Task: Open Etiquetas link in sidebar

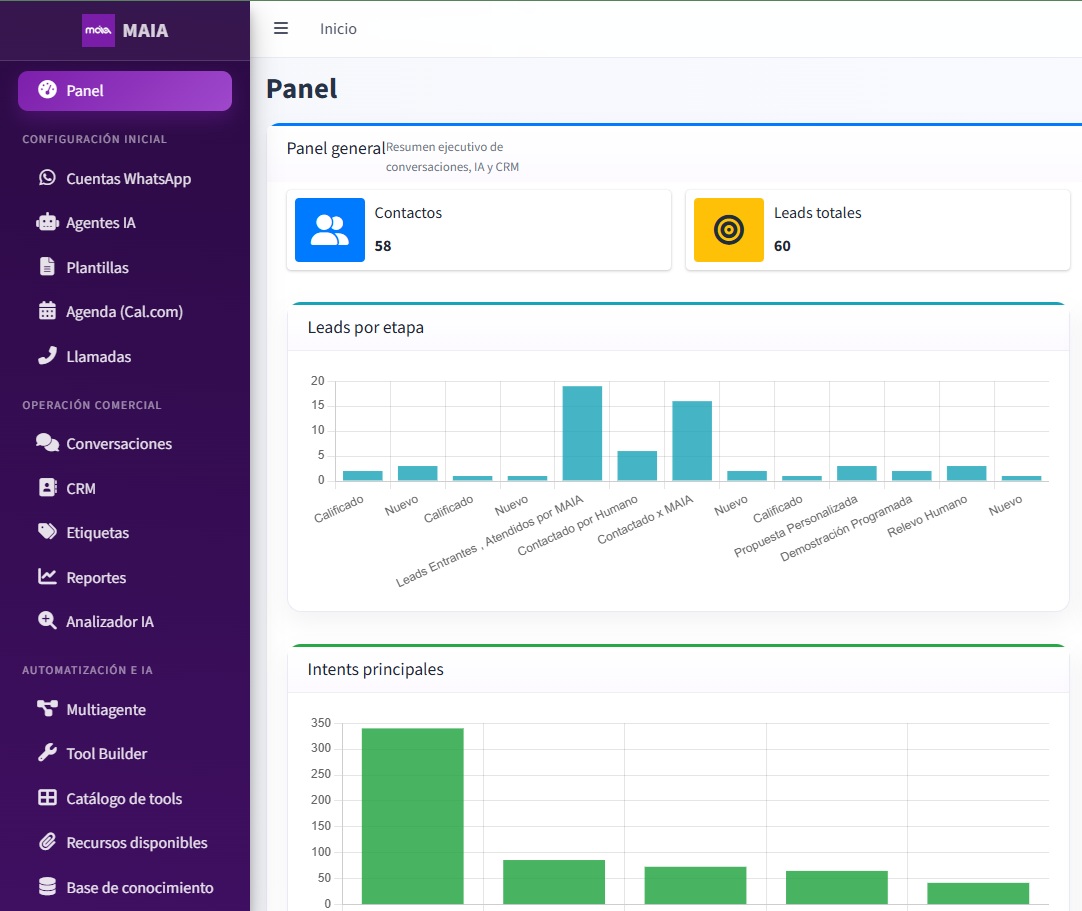Action: [125, 533]
